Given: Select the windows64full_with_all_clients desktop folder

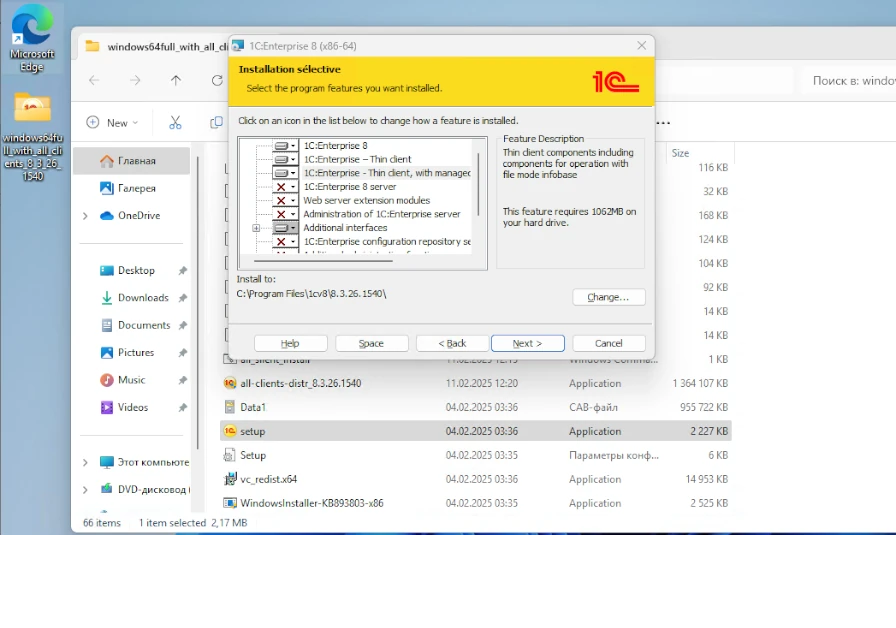Looking at the screenshot, I should 33,137.
